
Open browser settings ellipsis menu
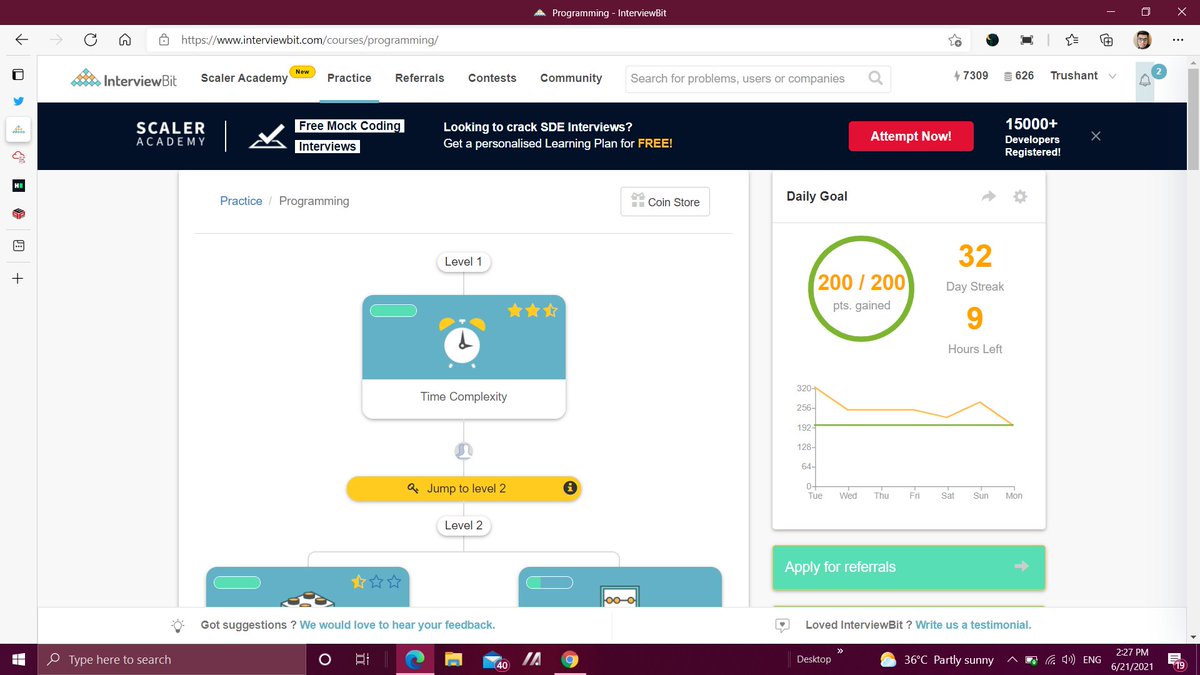tap(1177, 40)
